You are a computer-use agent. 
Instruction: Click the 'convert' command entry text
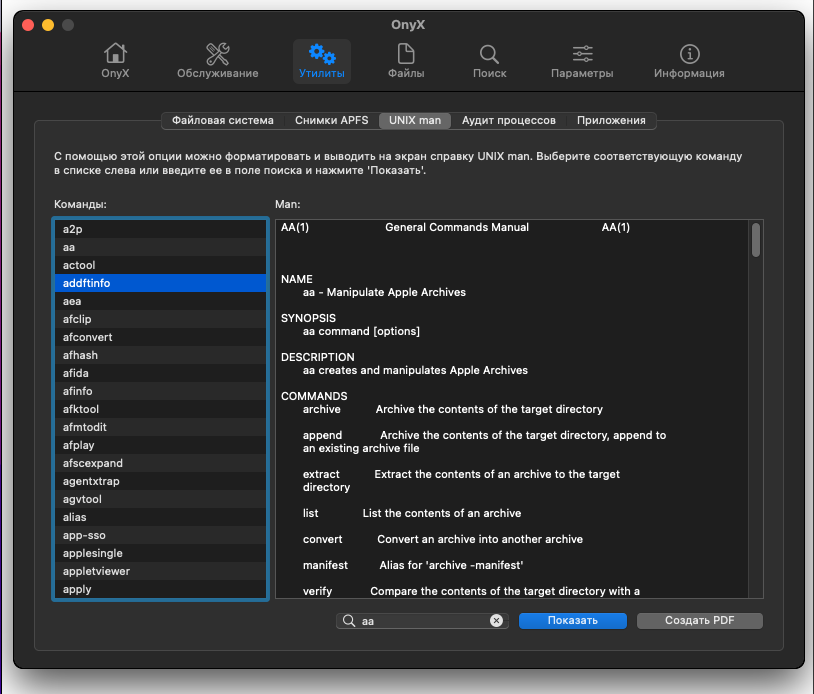coord(322,539)
